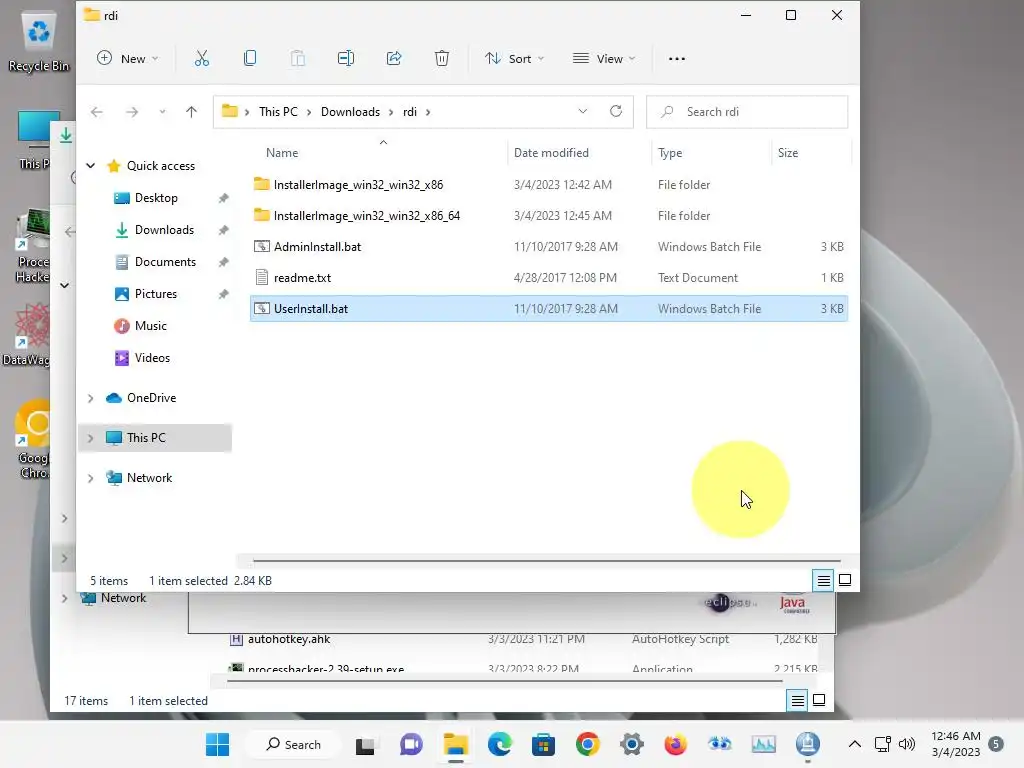Open Firefox on taskbar

click(x=676, y=744)
